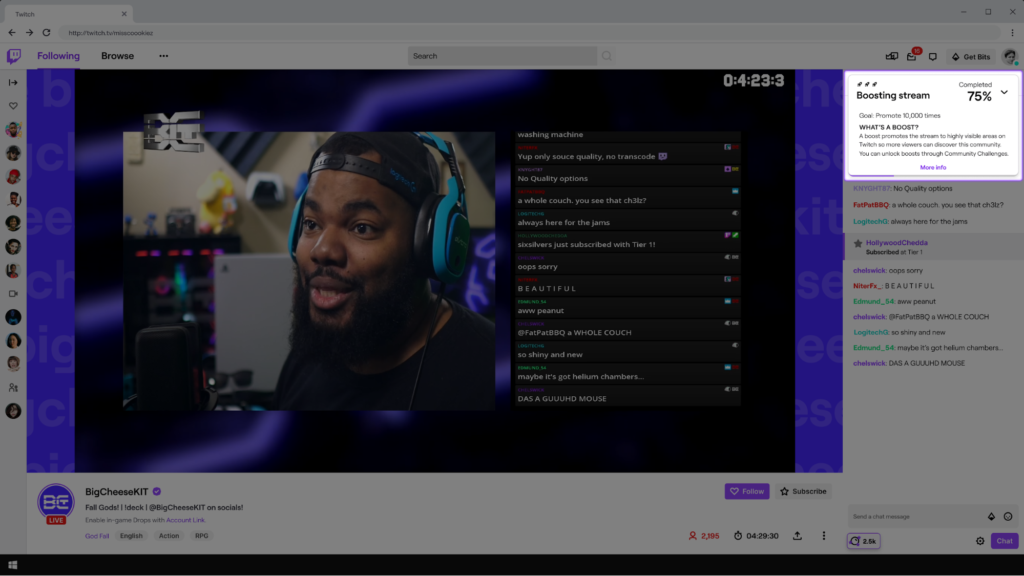
Task: Click the followed channels heart icon in sidebar
Action: 14,105
